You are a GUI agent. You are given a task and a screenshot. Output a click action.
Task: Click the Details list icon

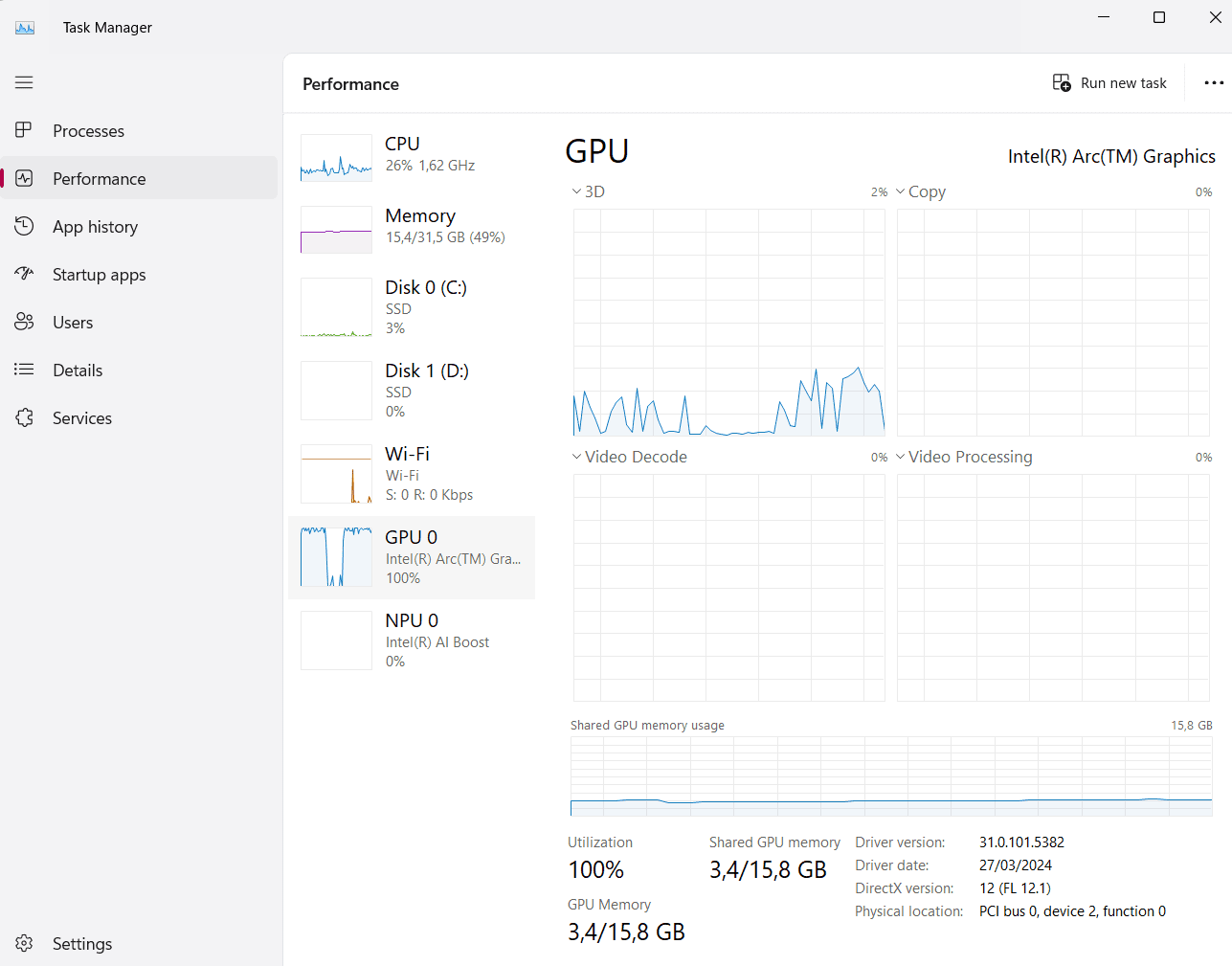[24, 370]
